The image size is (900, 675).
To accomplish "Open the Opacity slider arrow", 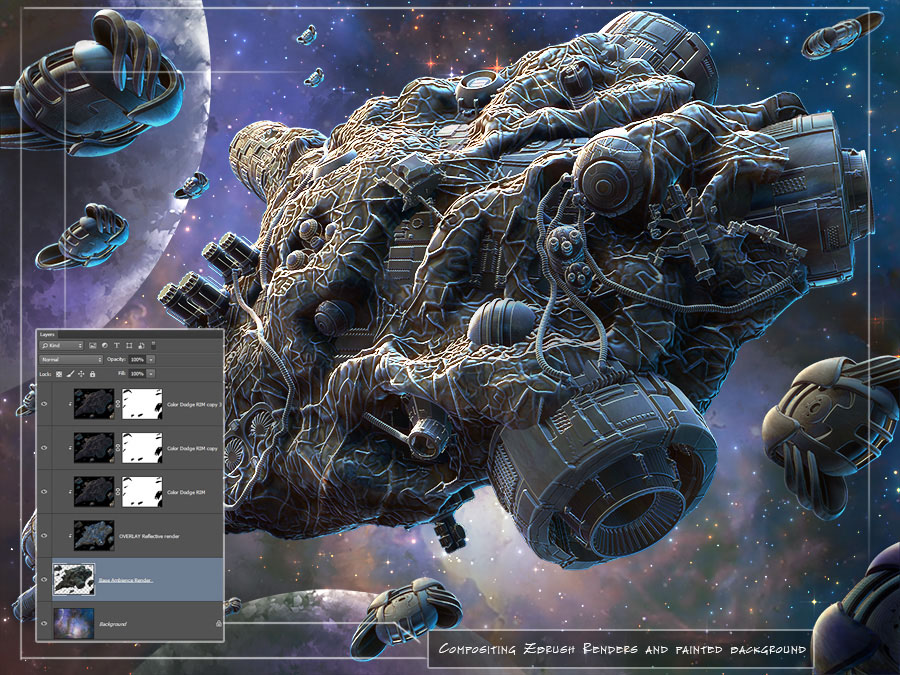I will click(x=151, y=359).
